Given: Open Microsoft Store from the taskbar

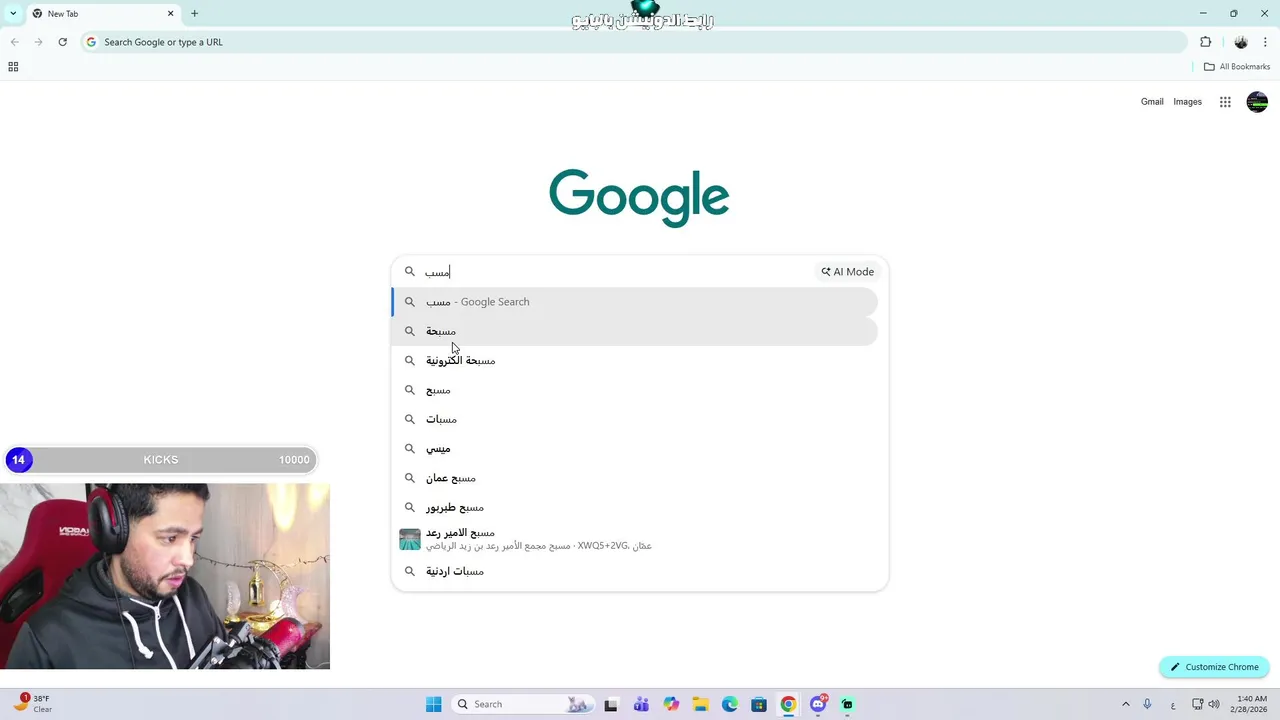Looking at the screenshot, I should click(x=759, y=704).
